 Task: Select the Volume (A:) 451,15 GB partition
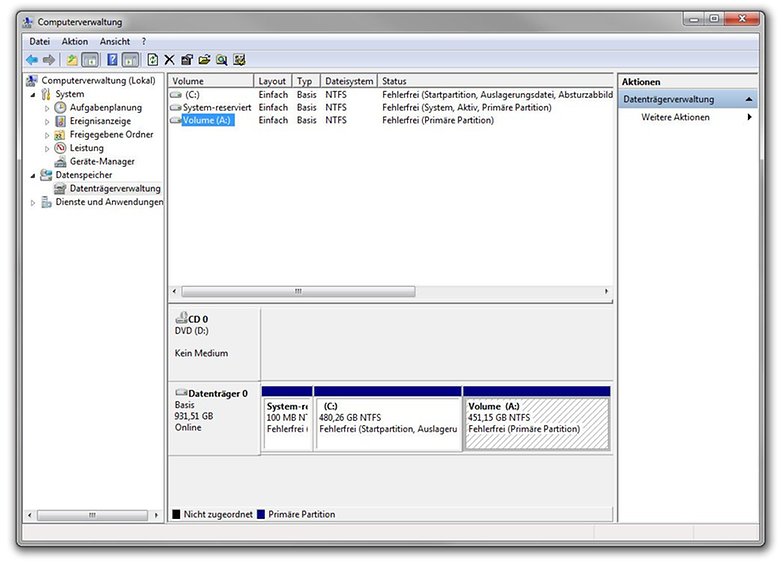point(537,418)
